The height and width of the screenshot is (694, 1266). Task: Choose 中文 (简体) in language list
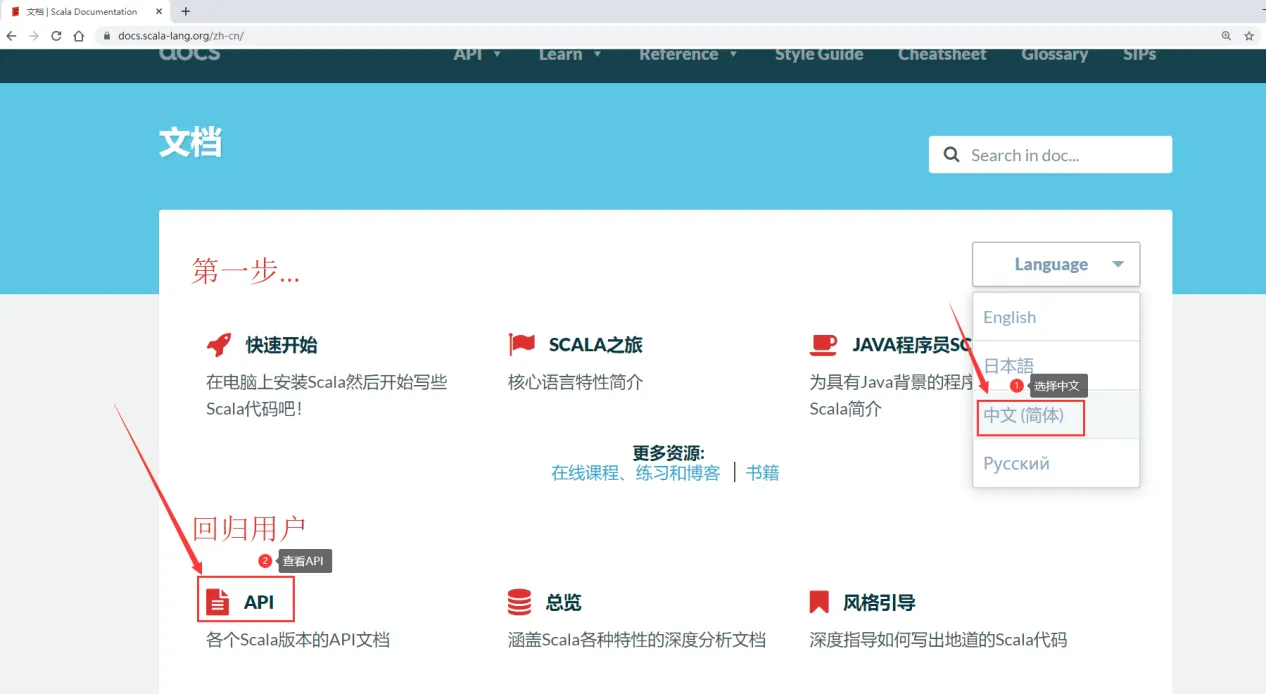click(1056, 415)
